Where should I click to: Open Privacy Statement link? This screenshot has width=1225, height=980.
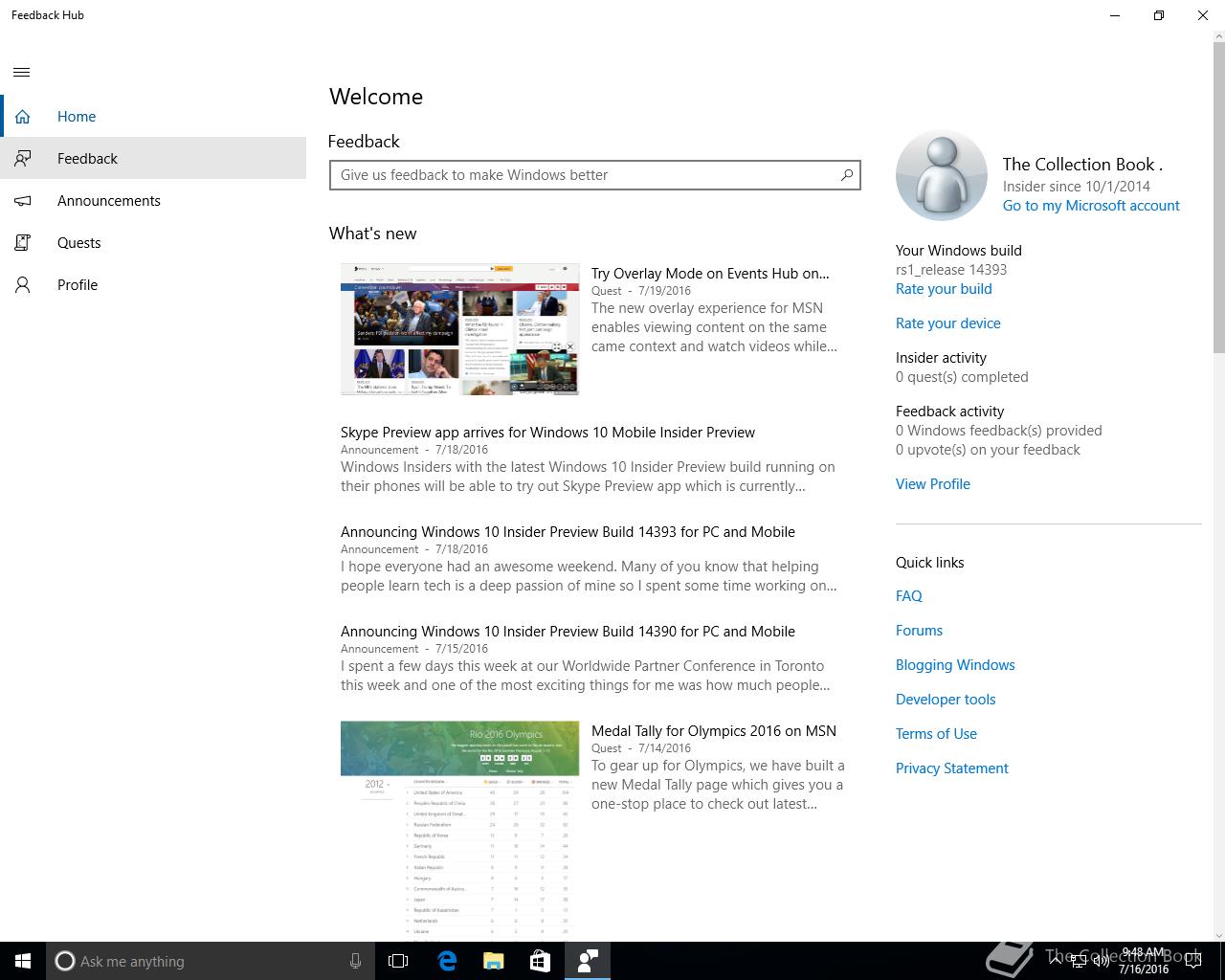pos(952,768)
